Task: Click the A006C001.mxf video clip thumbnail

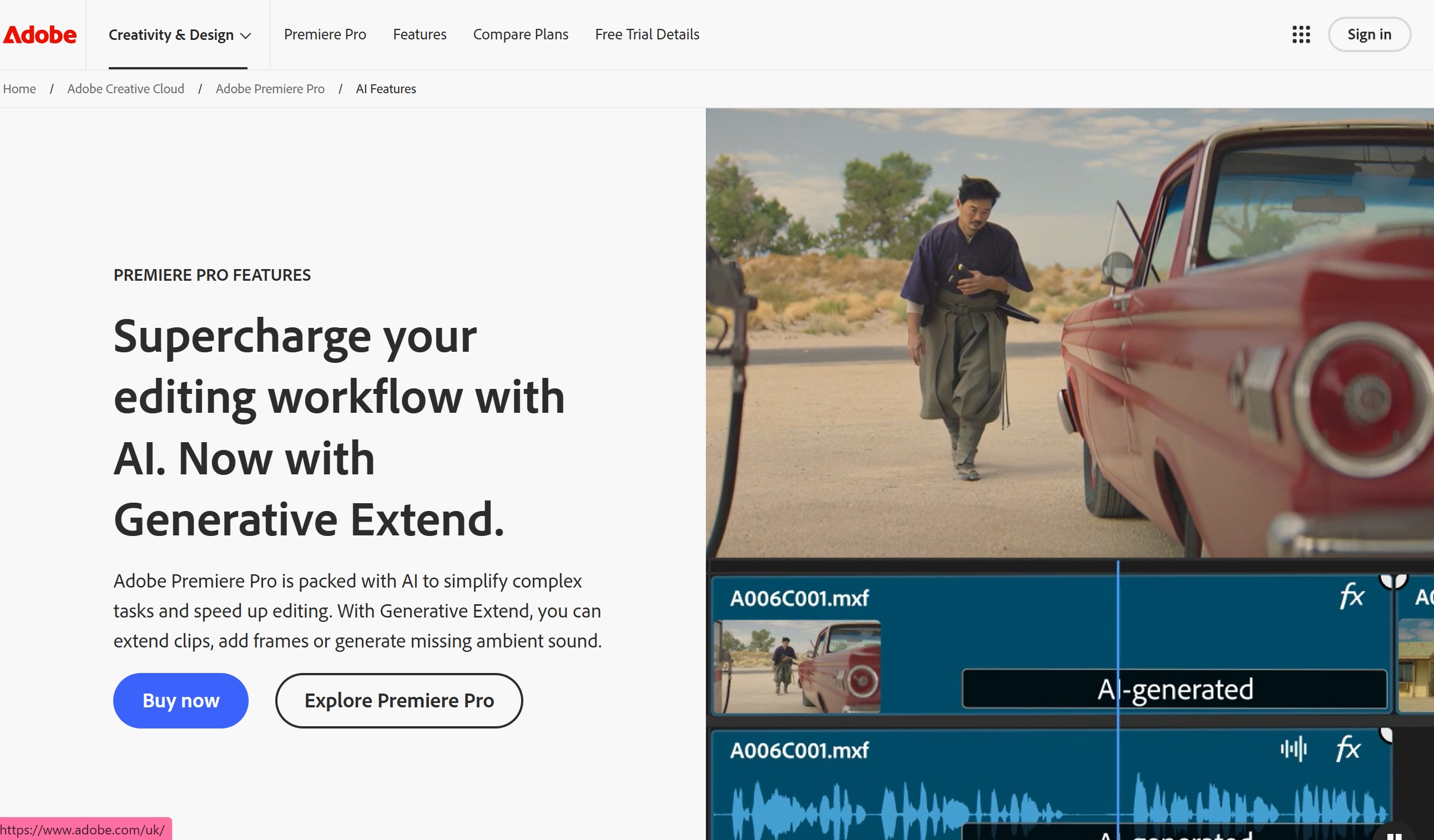Action: click(797, 666)
